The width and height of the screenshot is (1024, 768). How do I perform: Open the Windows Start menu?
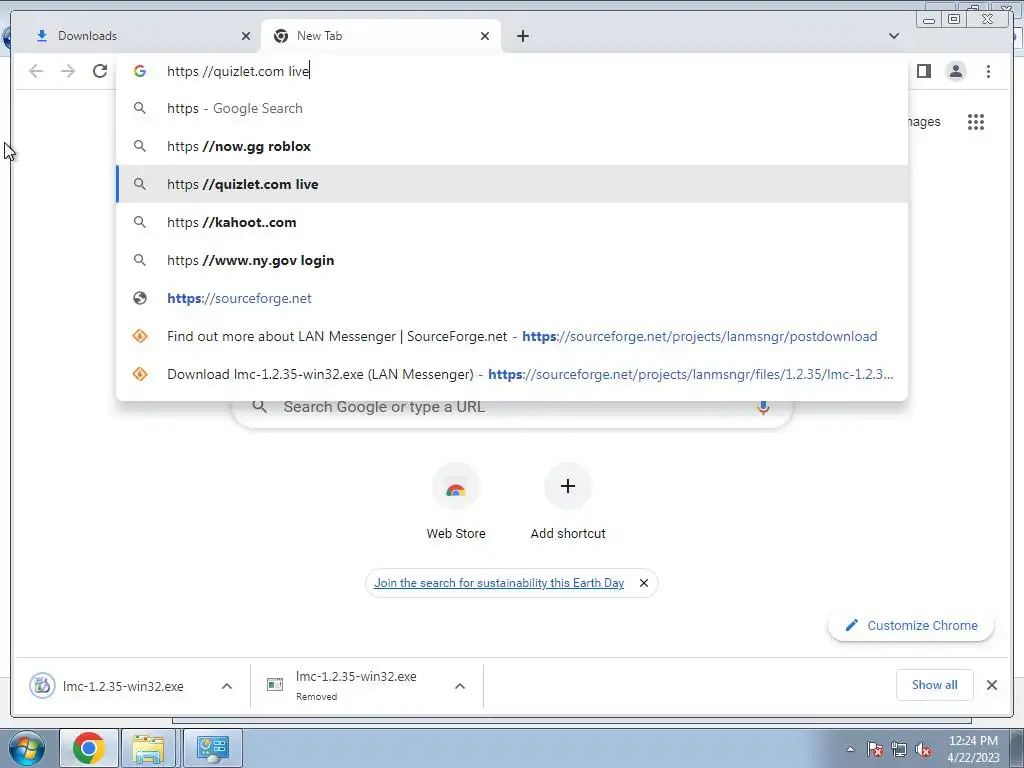tap(26, 748)
